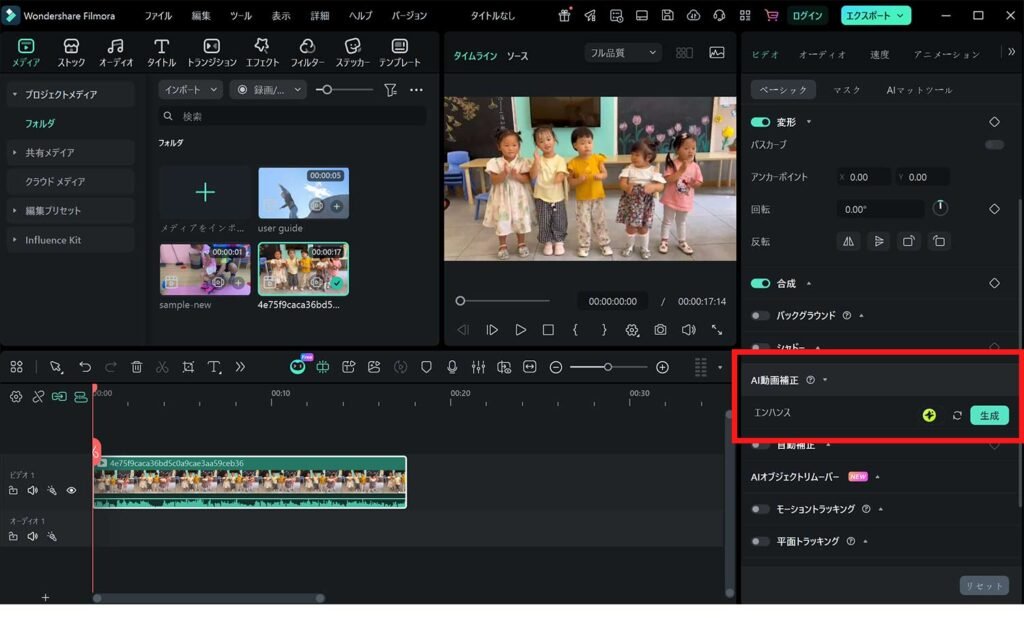Click the horizontal flip icon under 反転

tap(848, 241)
